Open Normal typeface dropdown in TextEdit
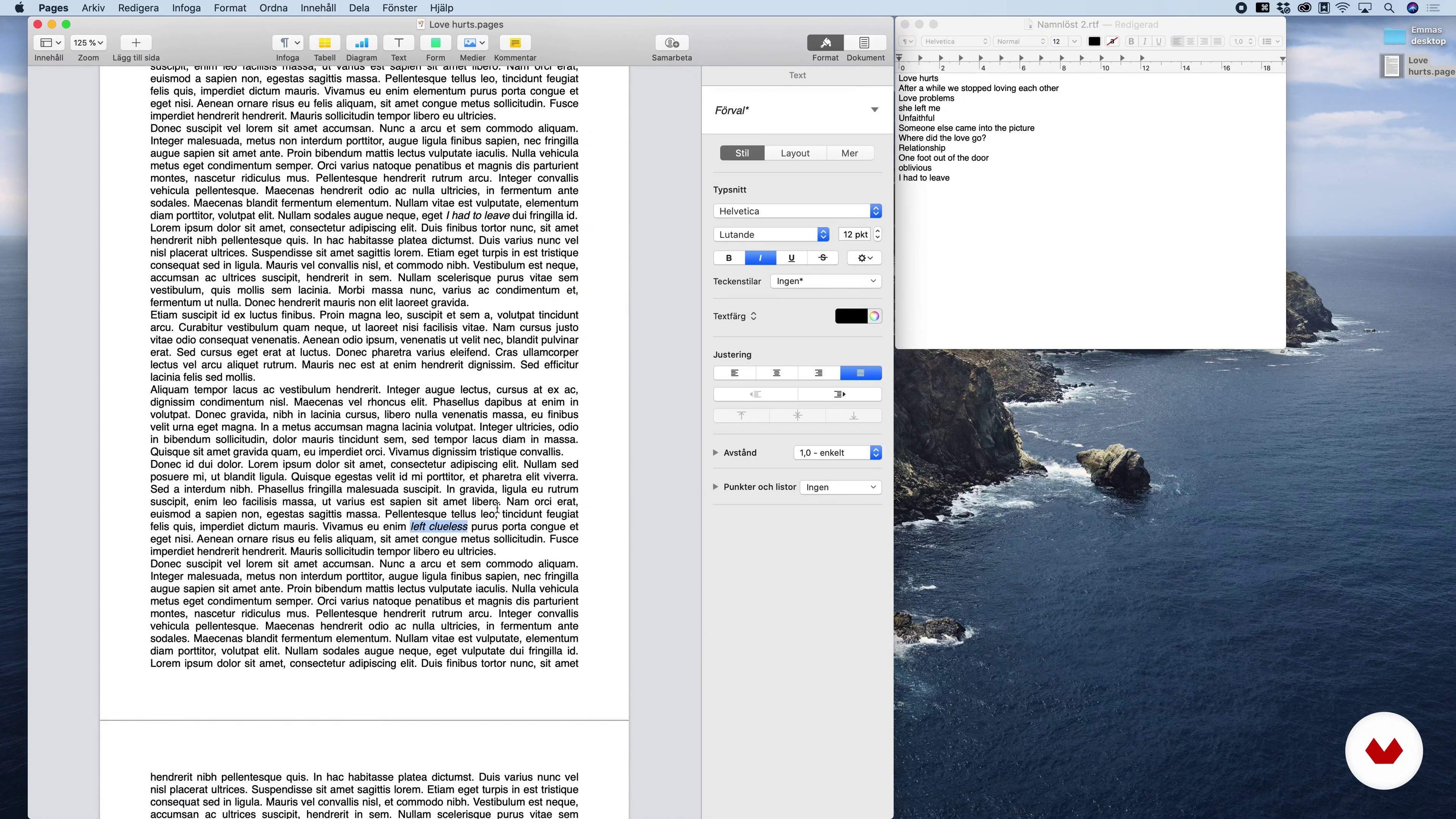Viewport: 1456px width, 819px height. click(x=1021, y=41)
